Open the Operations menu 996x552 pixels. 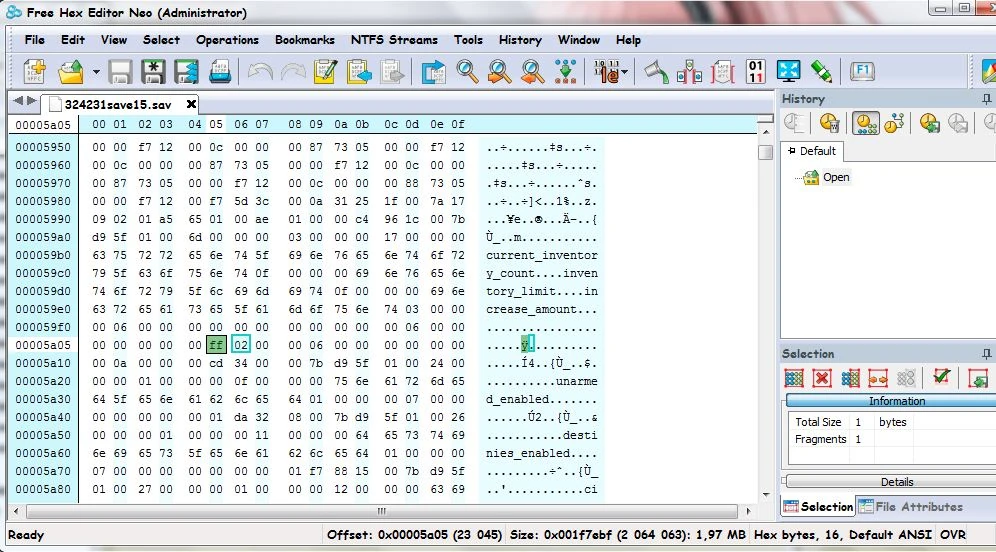(x=227, y=39)
